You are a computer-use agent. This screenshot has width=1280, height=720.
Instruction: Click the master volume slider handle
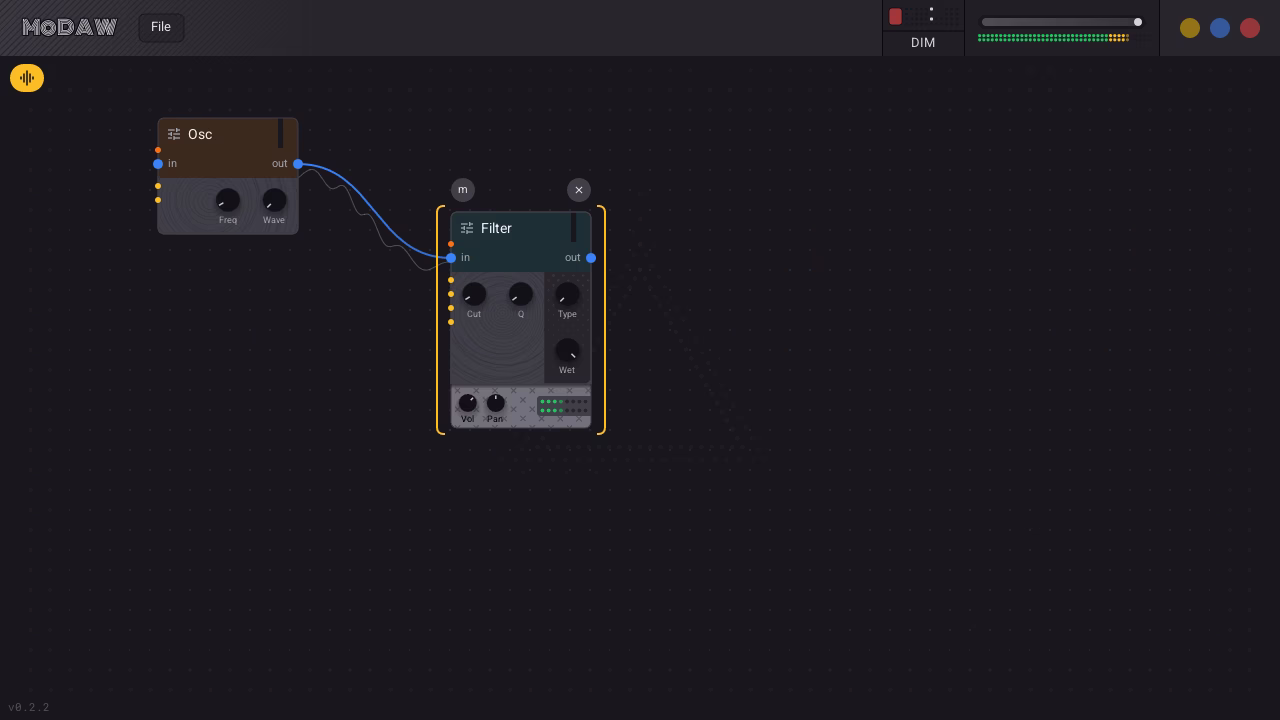(1138, 22)
